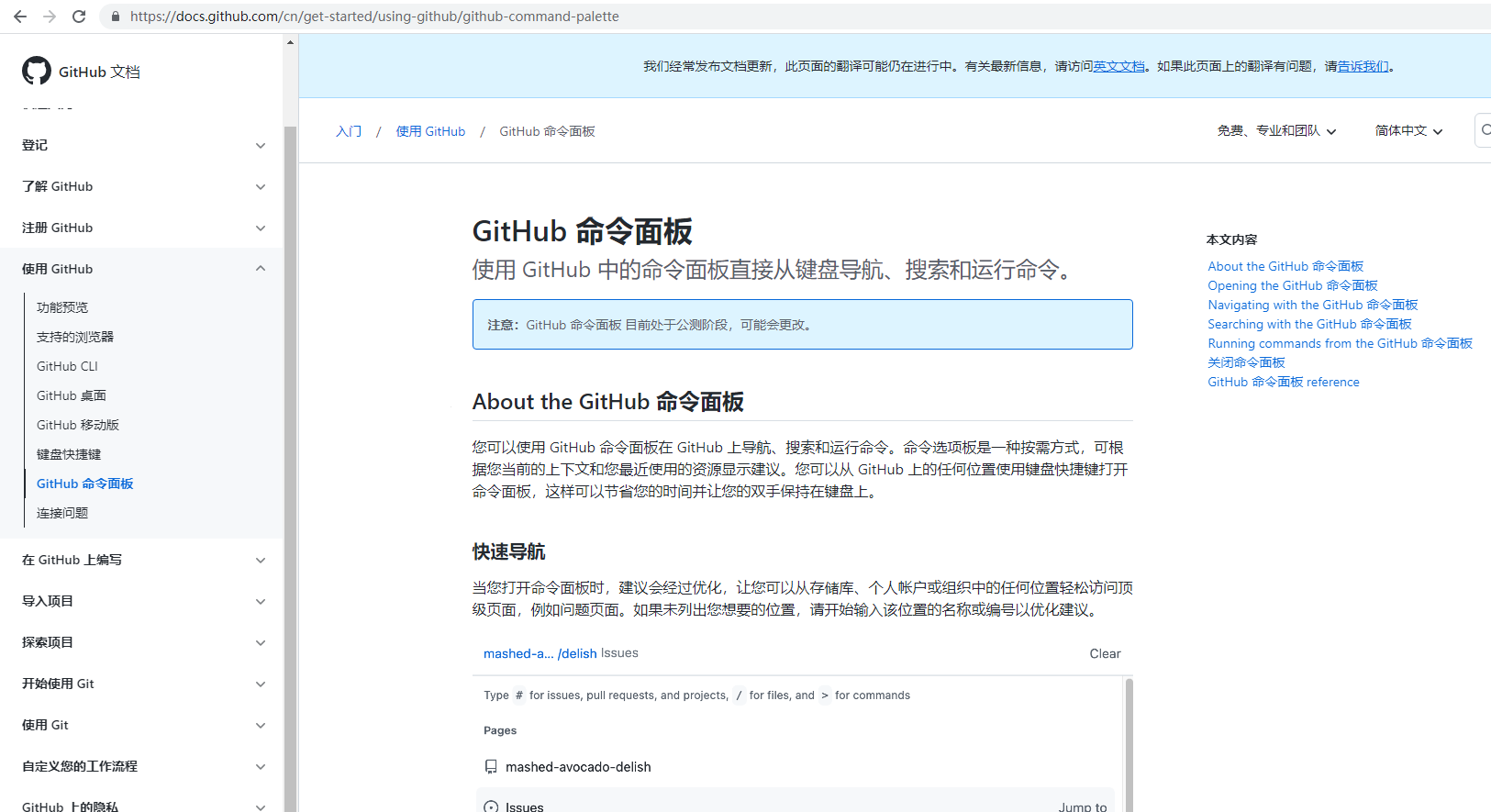This screenshot has height=812, width=1491.
Task: Select GitHub 命令面板 in the sidebar
Action: pos(85,484)
